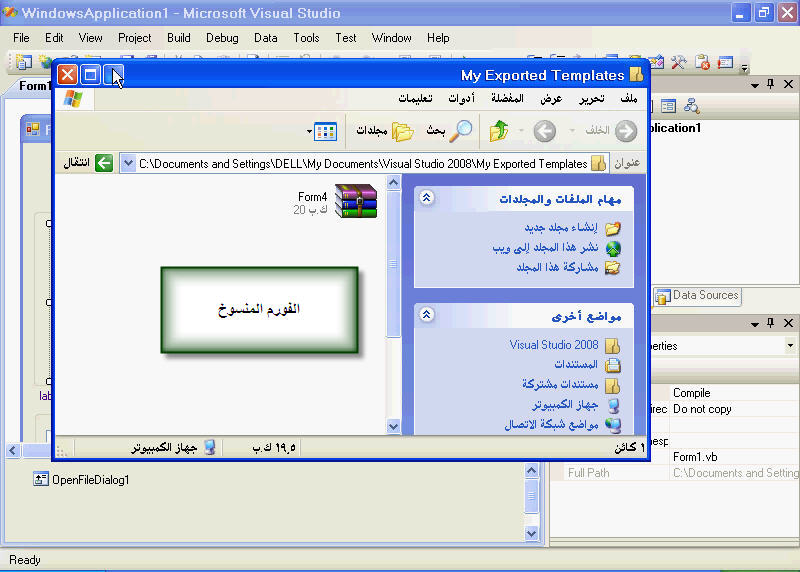The image size is (800, 572).
Task: Pin the Properties panel with the pushpin icon
Action: (771, 323)
